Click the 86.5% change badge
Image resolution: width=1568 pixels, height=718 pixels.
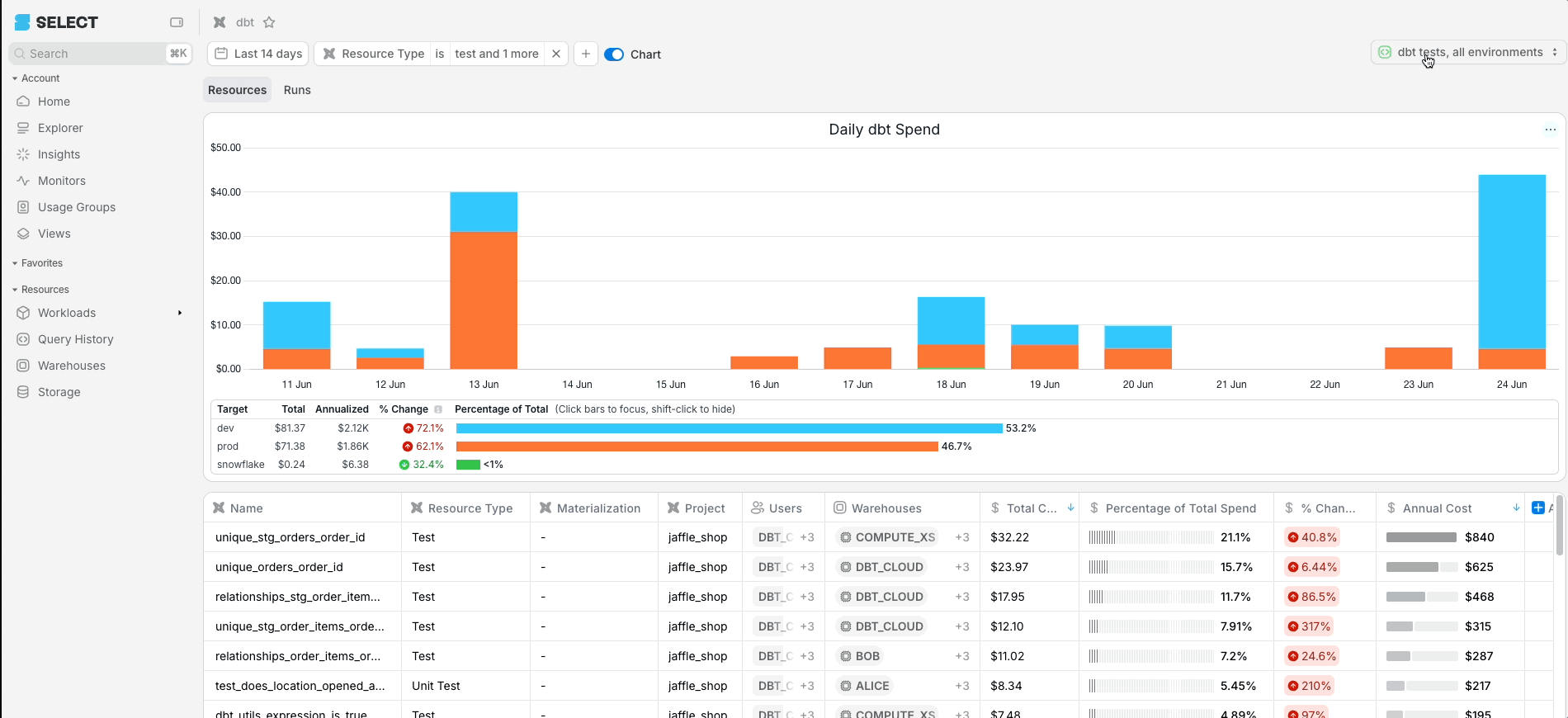pos(1311,597)
